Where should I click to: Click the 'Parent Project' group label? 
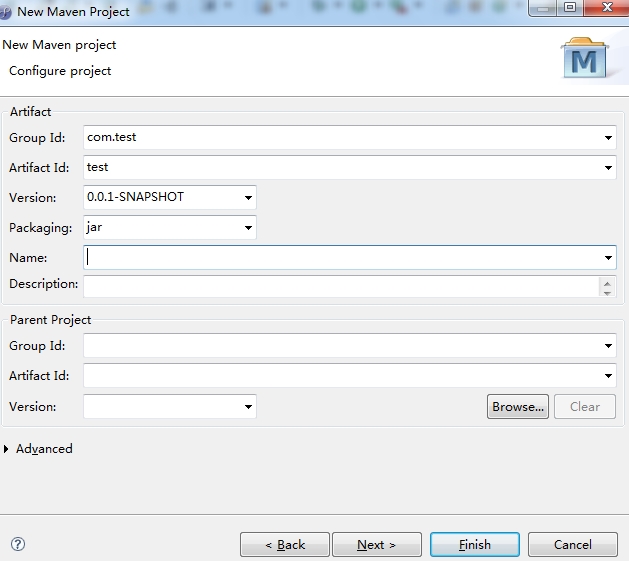click(51, 320)
